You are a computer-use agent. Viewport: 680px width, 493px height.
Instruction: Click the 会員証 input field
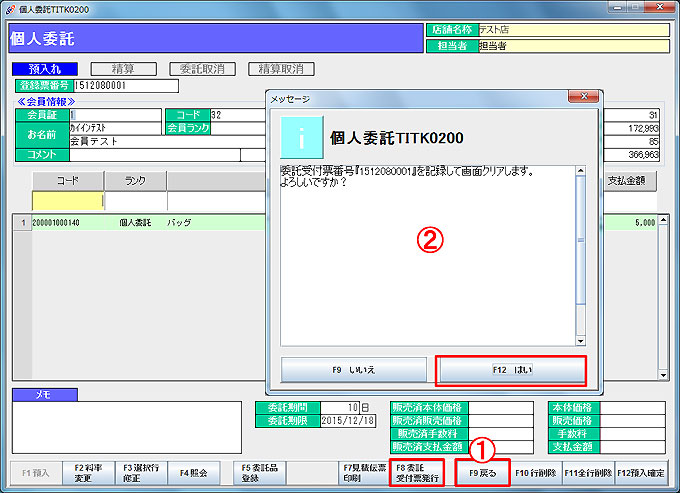point(115,115)
